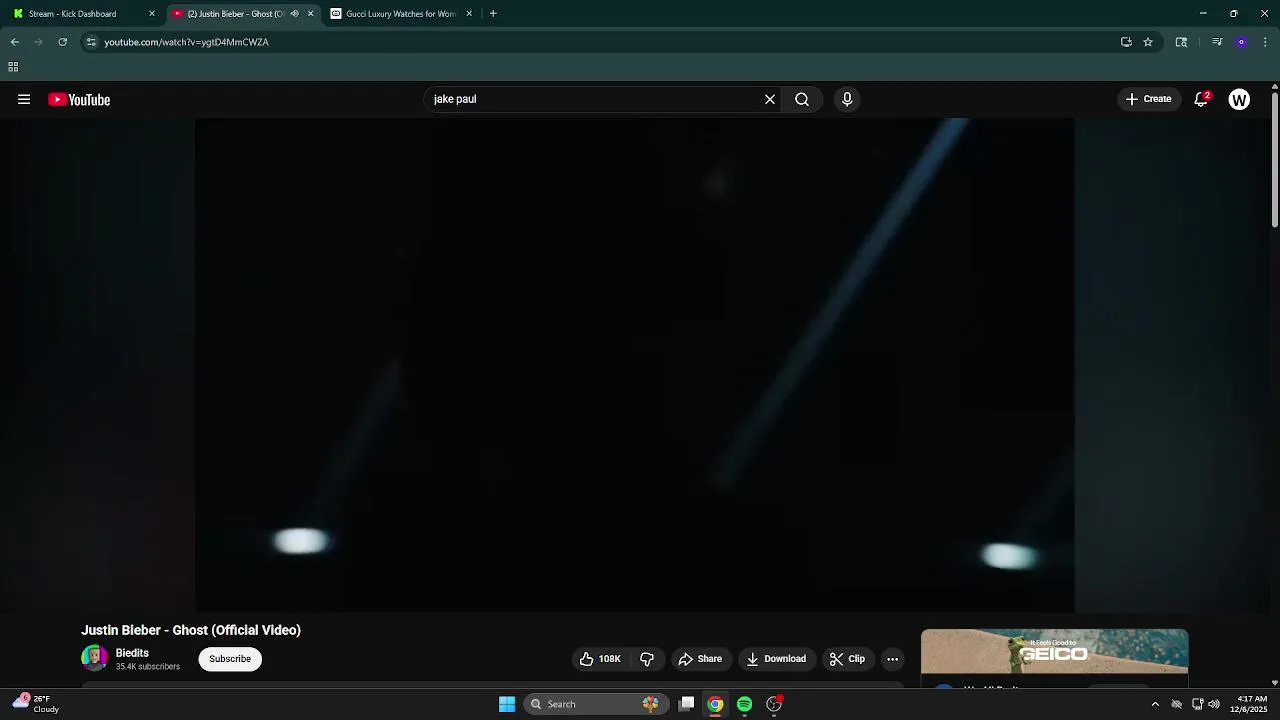
Task: Download the Ghost video
Action: point(776,659)
